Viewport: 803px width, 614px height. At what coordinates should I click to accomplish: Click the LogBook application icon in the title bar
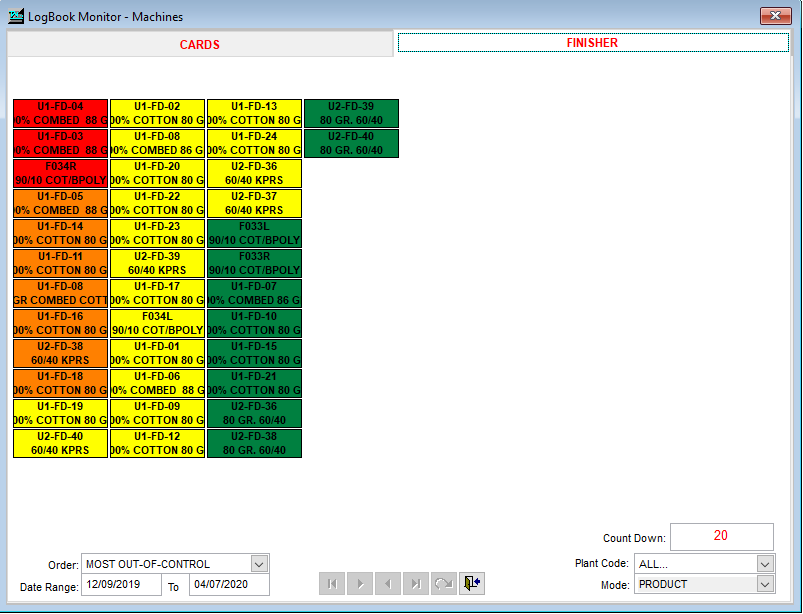click(17, 16)
